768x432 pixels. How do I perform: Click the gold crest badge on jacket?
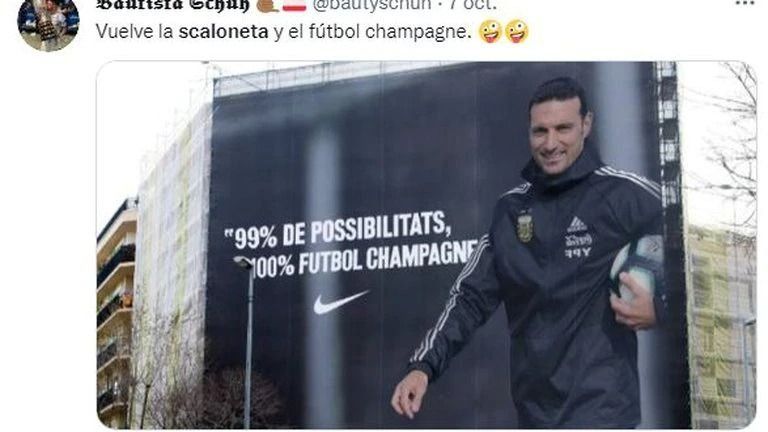(x=525, y=227)
